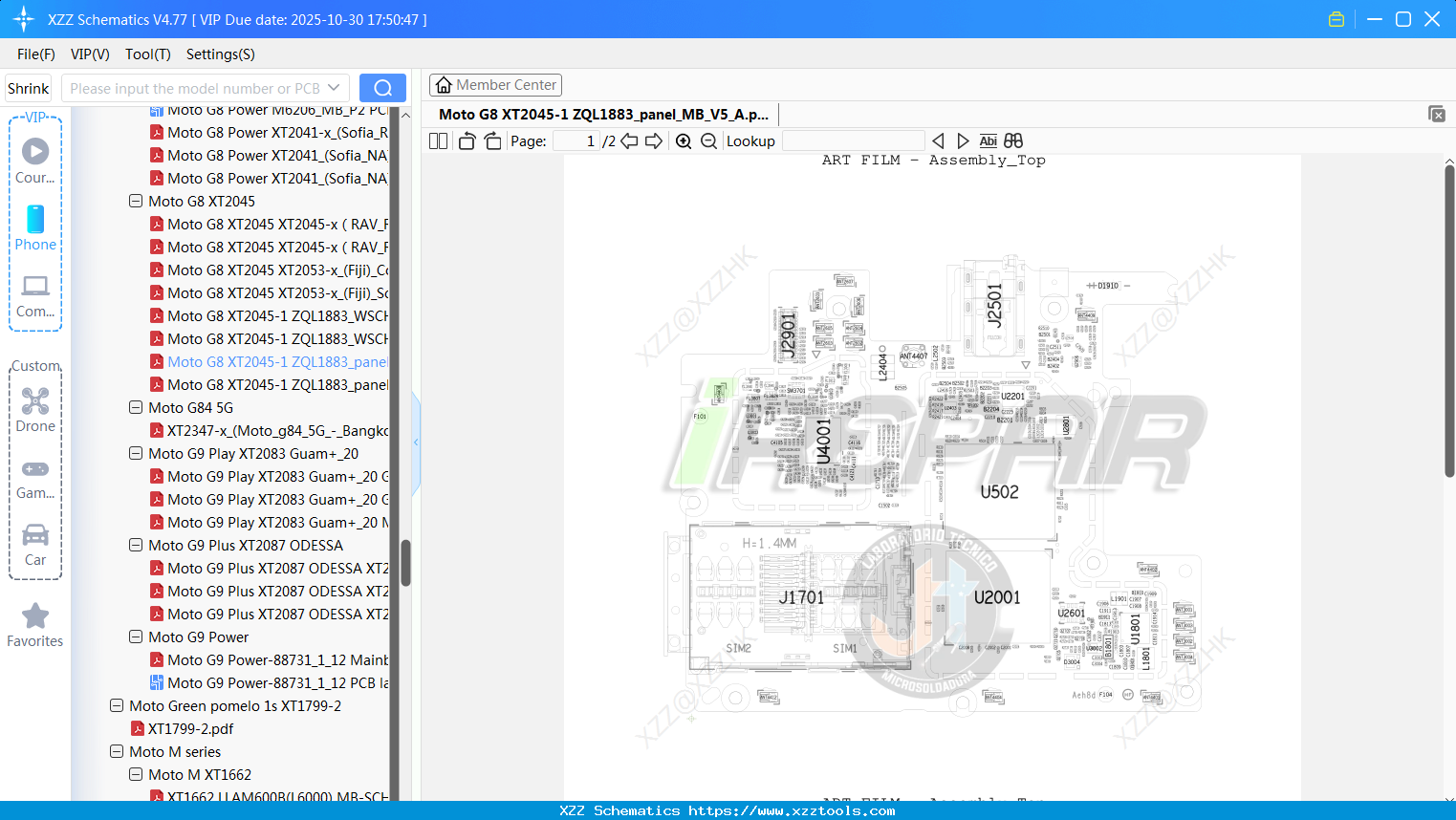This screenshot has height=820, width=1456.
Task: Select the Phone category icon
Action: click(35, 228)
